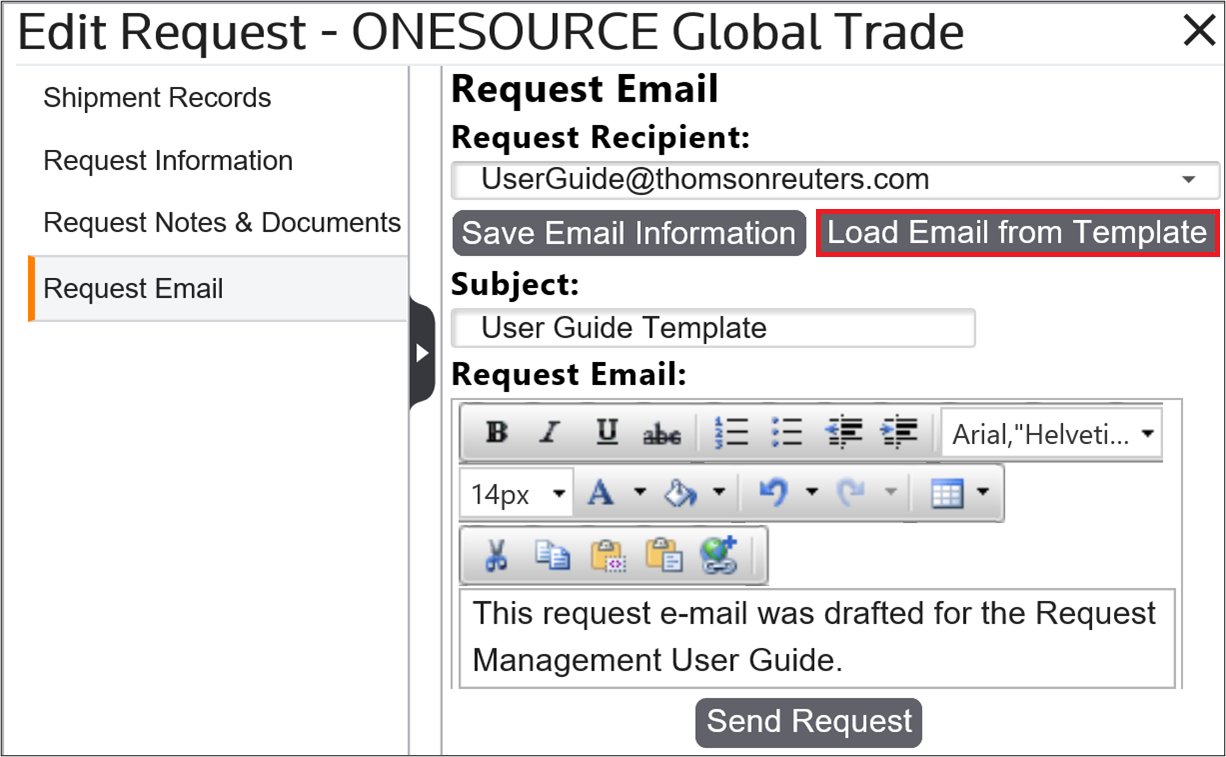Click the font color letter A icon
Screen dimensions: 1226x757
(x=601, y=493)
